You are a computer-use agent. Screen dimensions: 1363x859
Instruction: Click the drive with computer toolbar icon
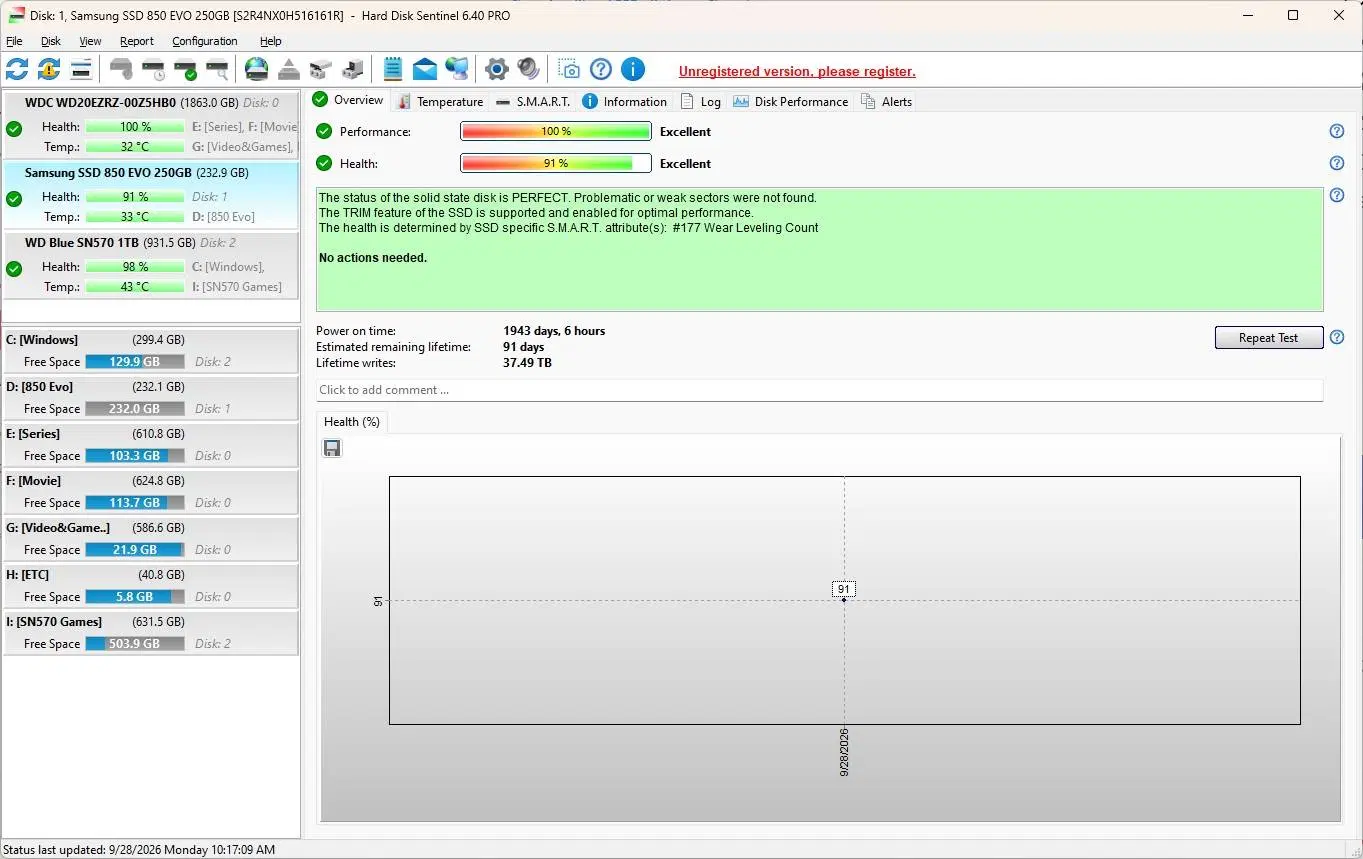point(353,69)
